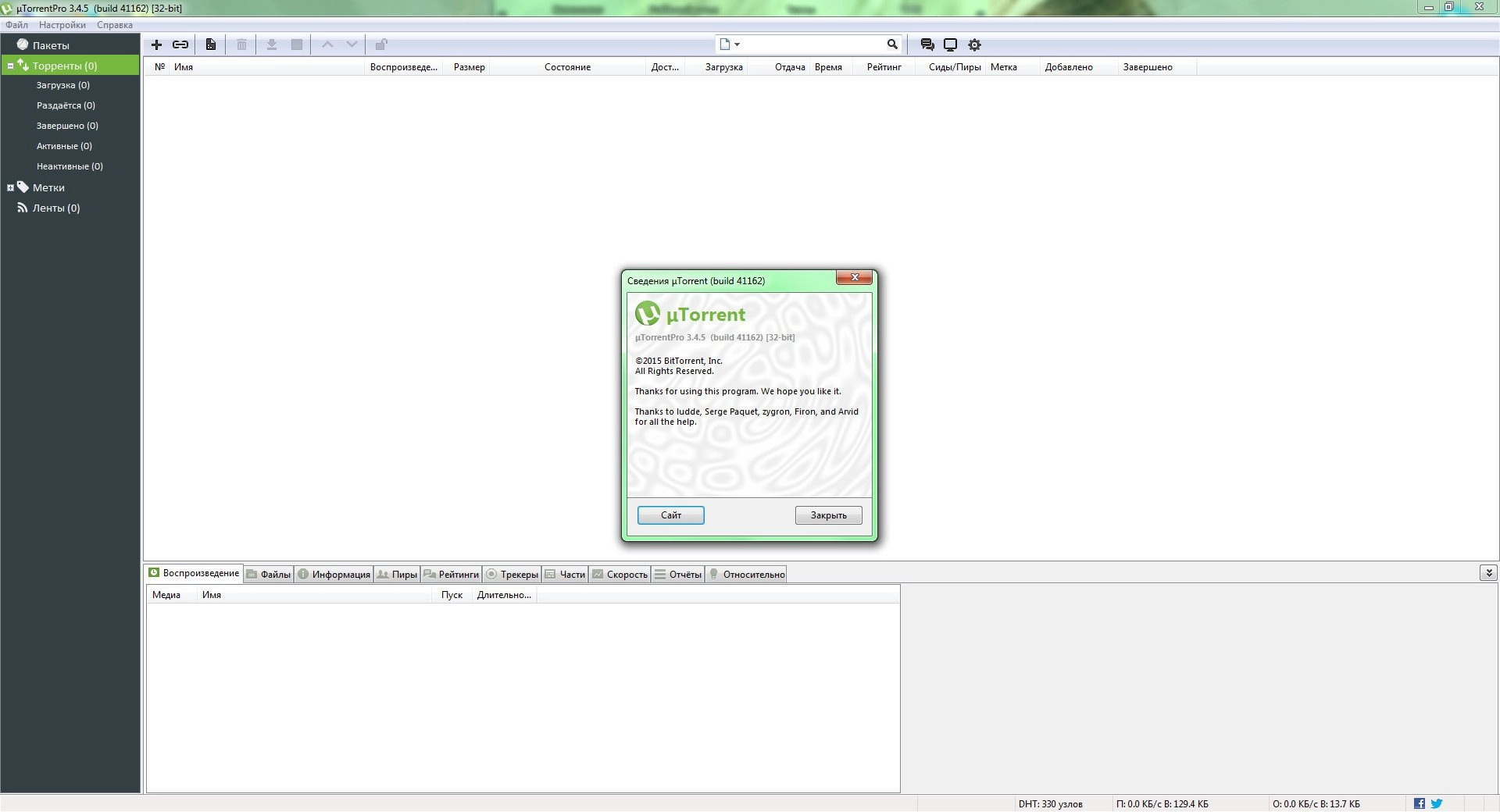Viewport: 1500px width, 812px height.
Task: Open the chat bubbles icon in toolbar
Action: (927, 45)
